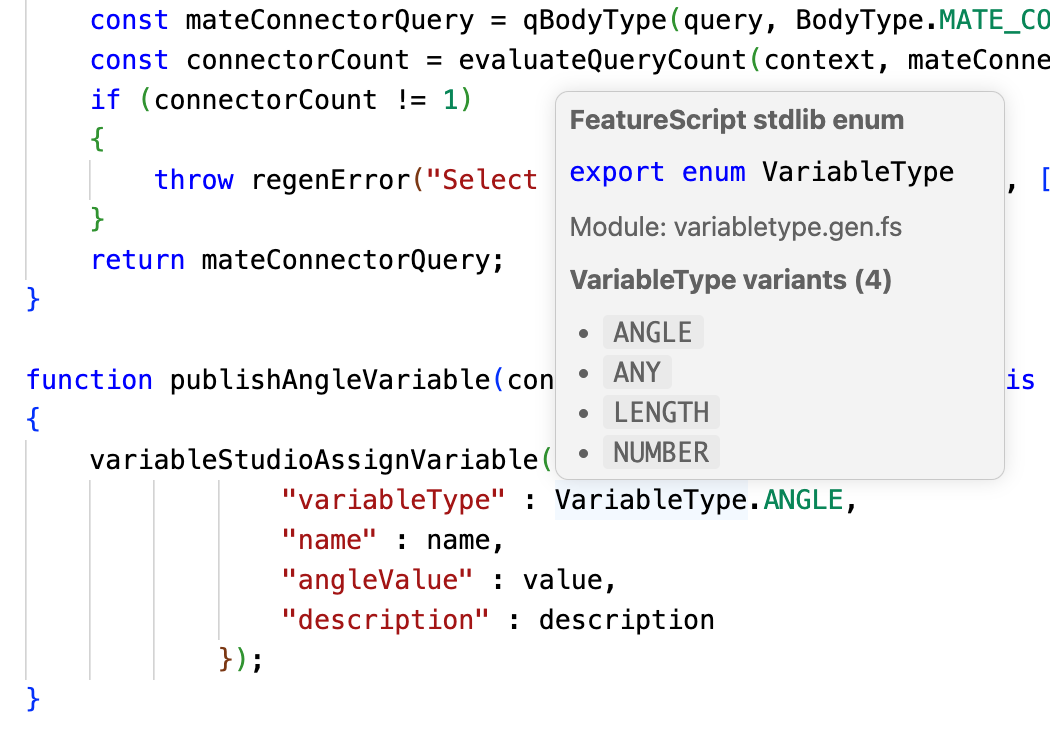Click the 'function' keyword
The height and width of the screenshot is (746, 1050).
click(x=89, y=380)
